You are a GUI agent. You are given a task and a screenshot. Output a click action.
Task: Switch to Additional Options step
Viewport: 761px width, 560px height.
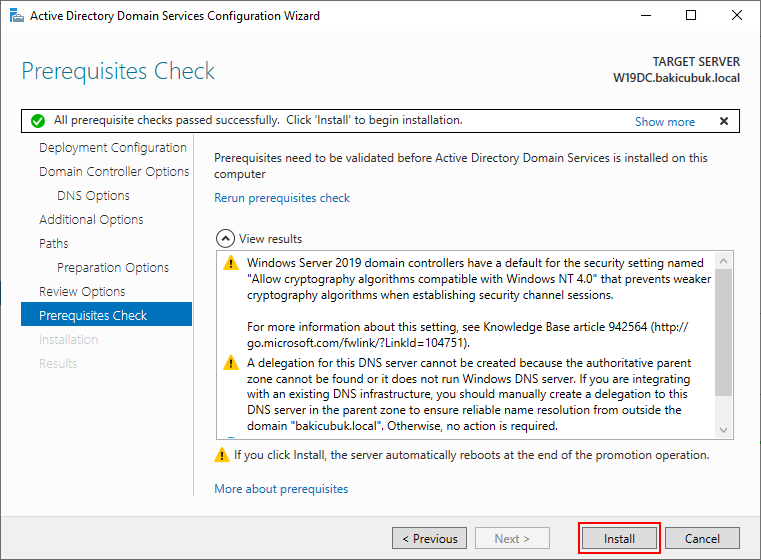click(91, 219)
